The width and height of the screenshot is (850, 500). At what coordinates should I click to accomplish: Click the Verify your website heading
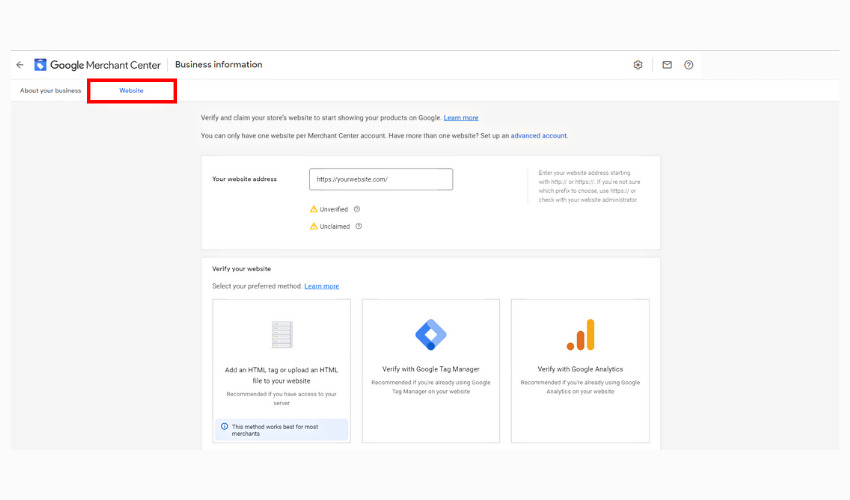coord(241,269)
